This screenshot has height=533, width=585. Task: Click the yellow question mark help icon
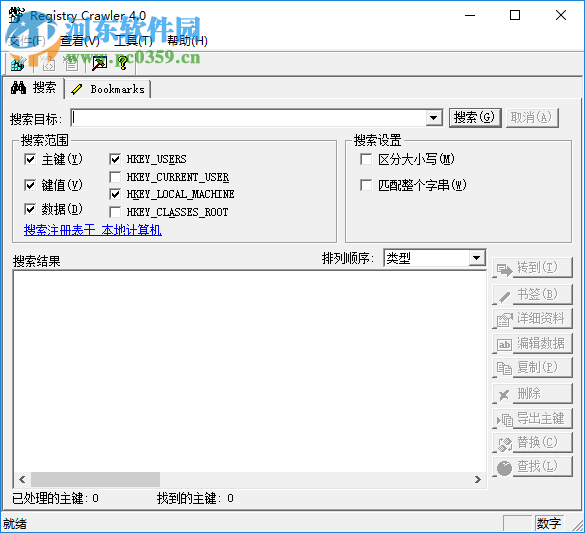point(122,64)
